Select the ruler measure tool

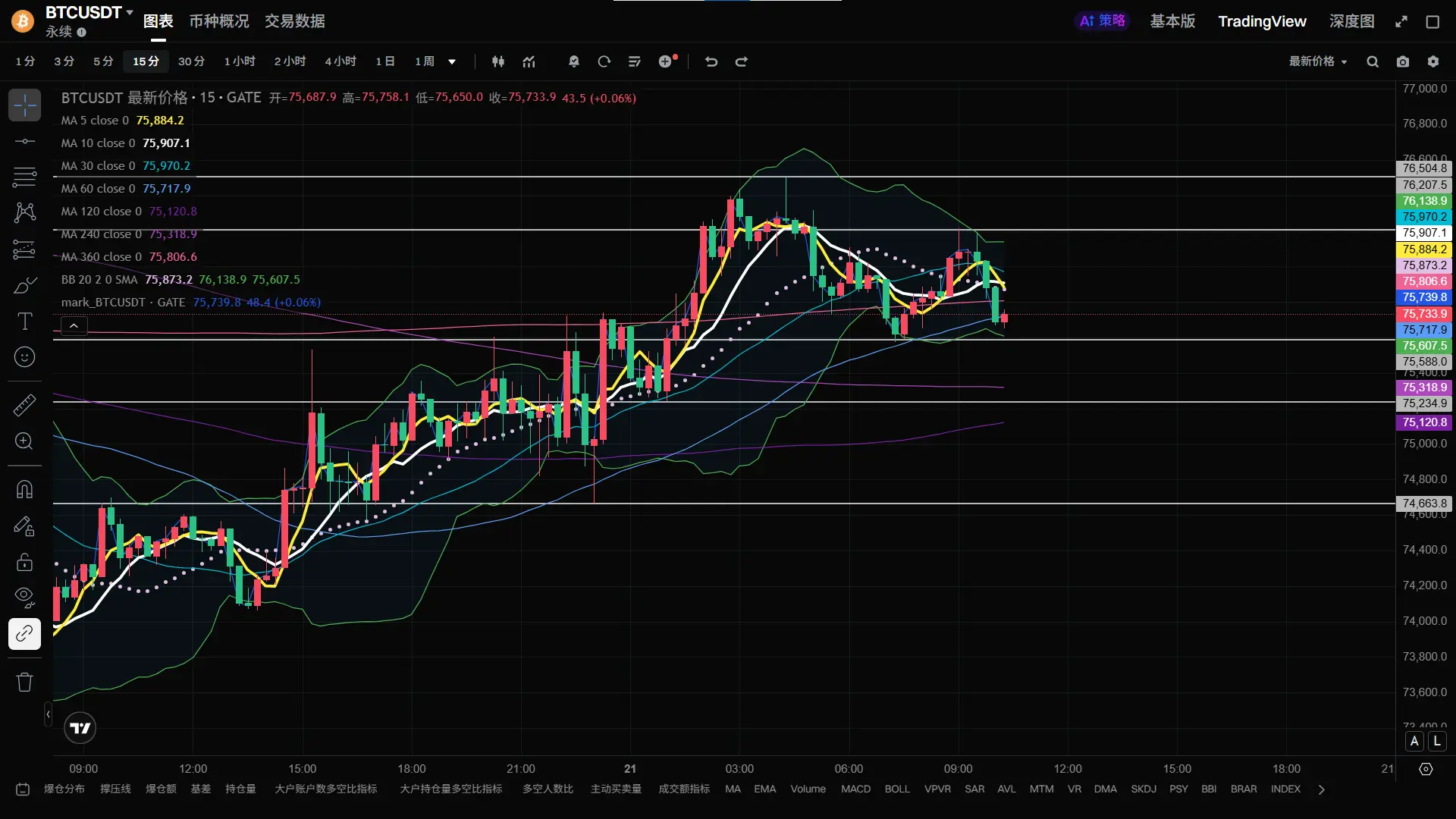click(x=24, y=405)
